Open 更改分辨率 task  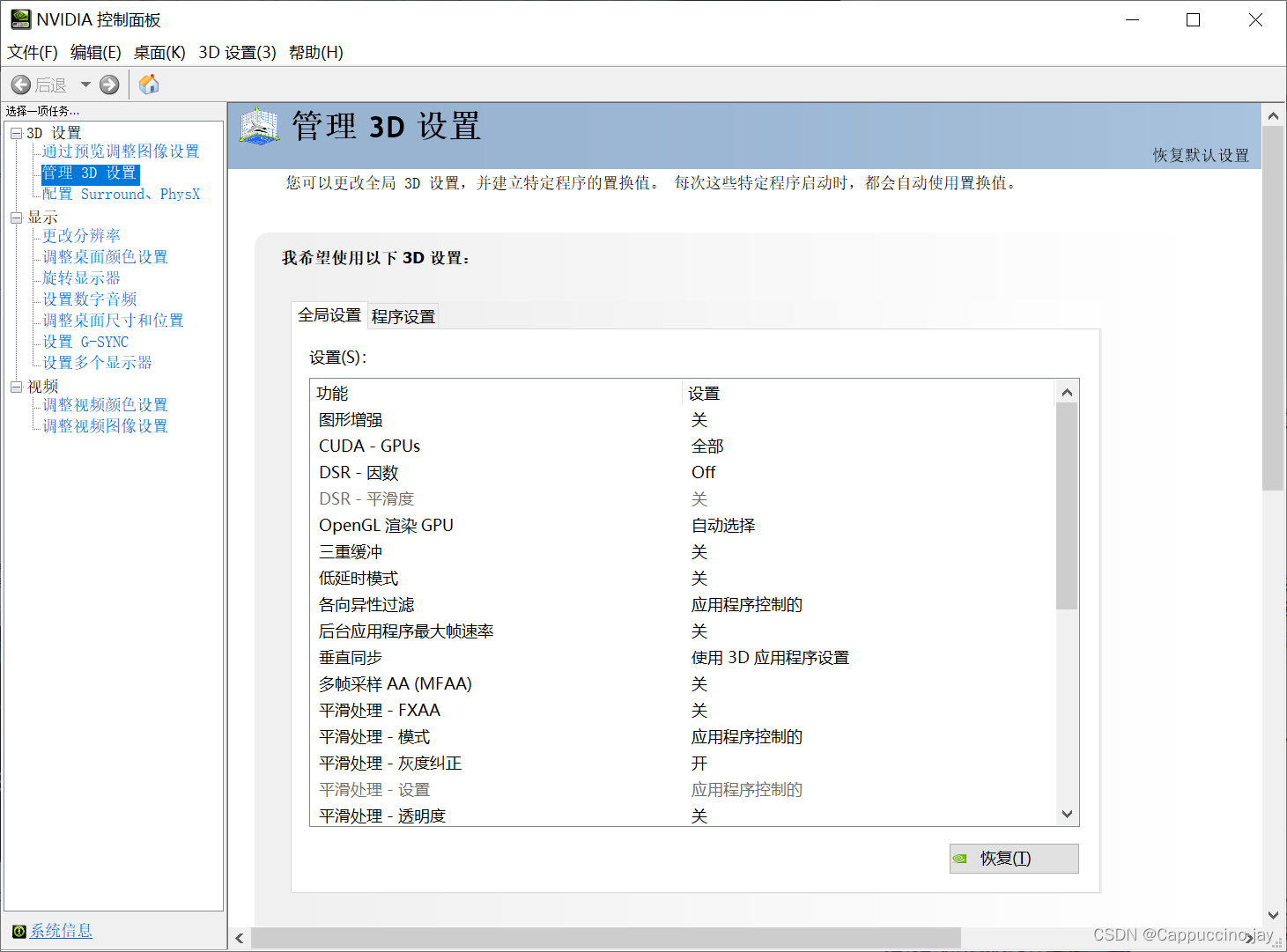tap(82, 236)
